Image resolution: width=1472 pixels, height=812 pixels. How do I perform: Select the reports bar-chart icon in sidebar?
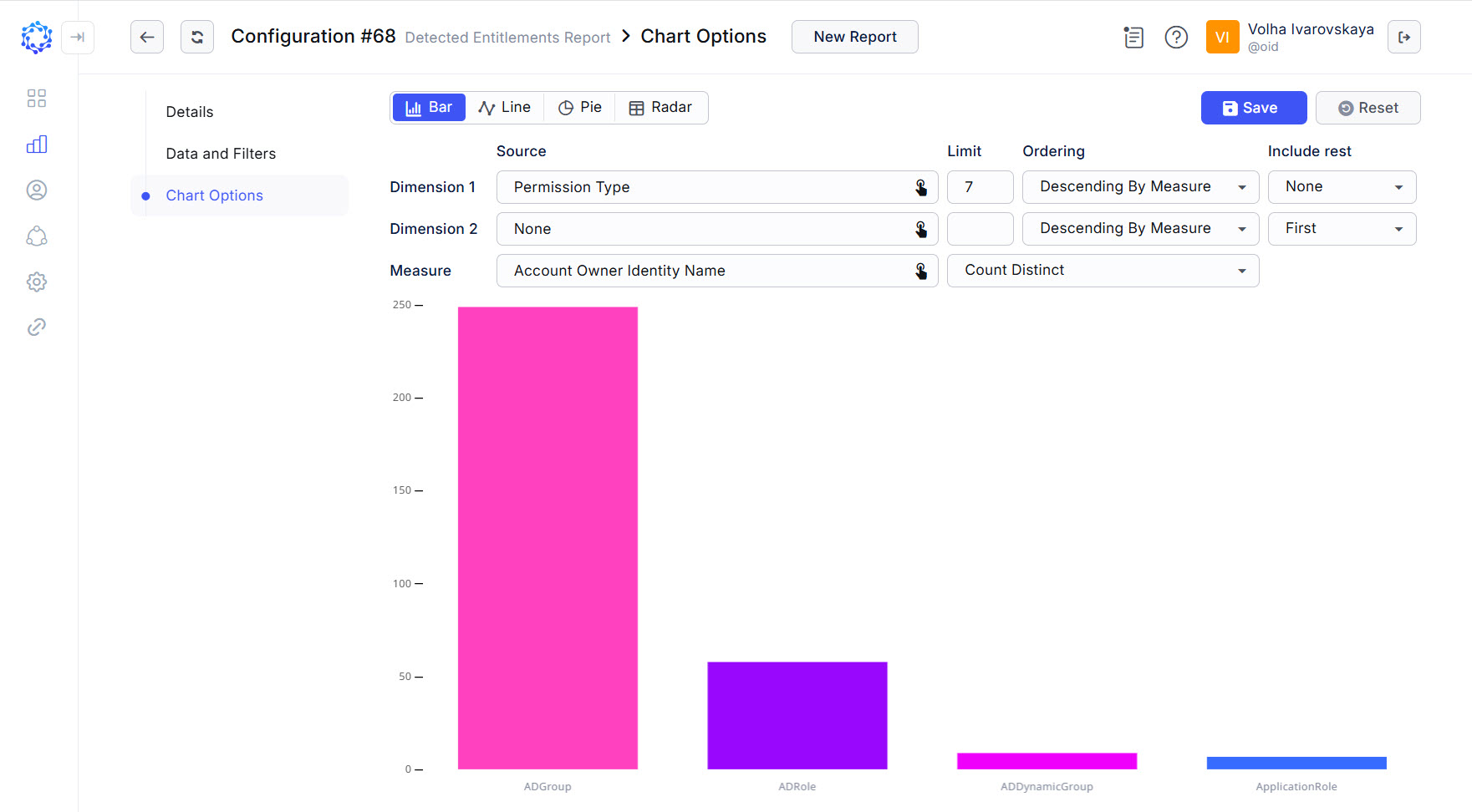point(37,144)
